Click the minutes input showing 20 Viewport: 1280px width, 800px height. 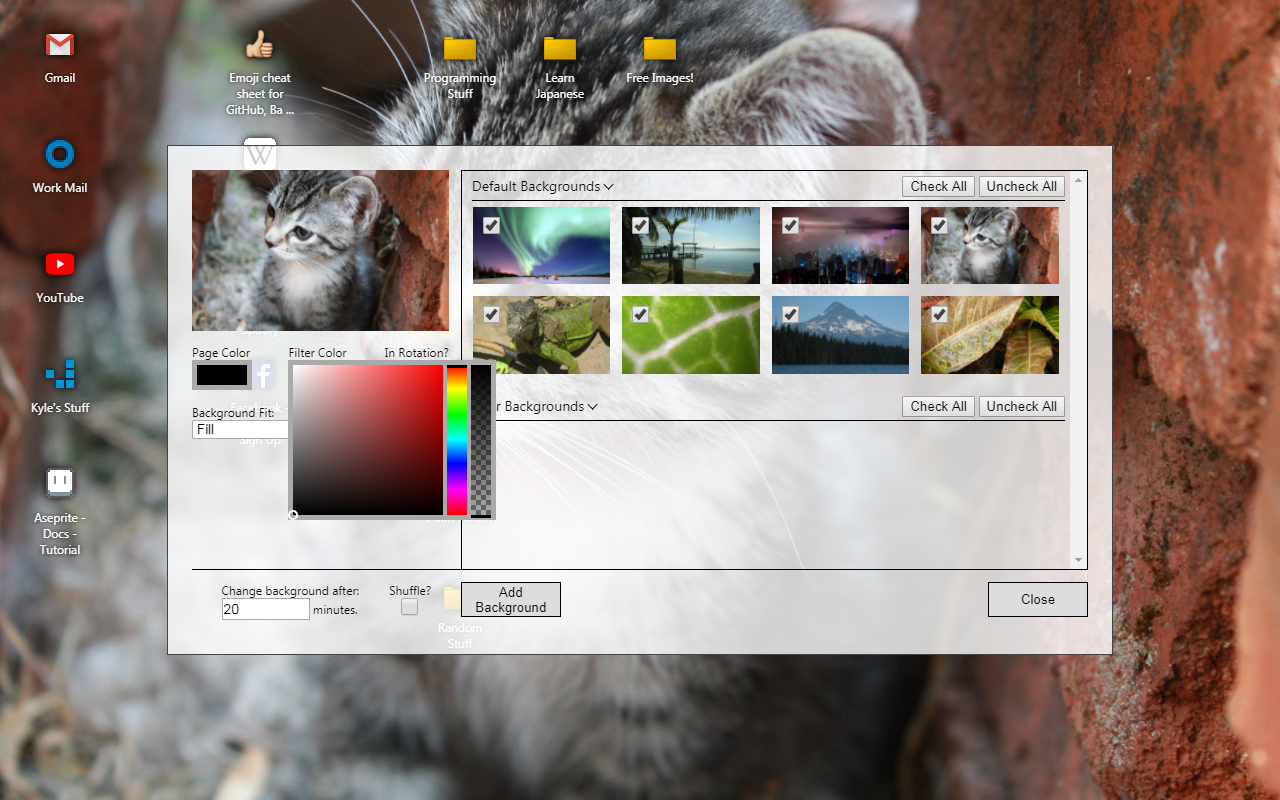(x=265, y=609)
